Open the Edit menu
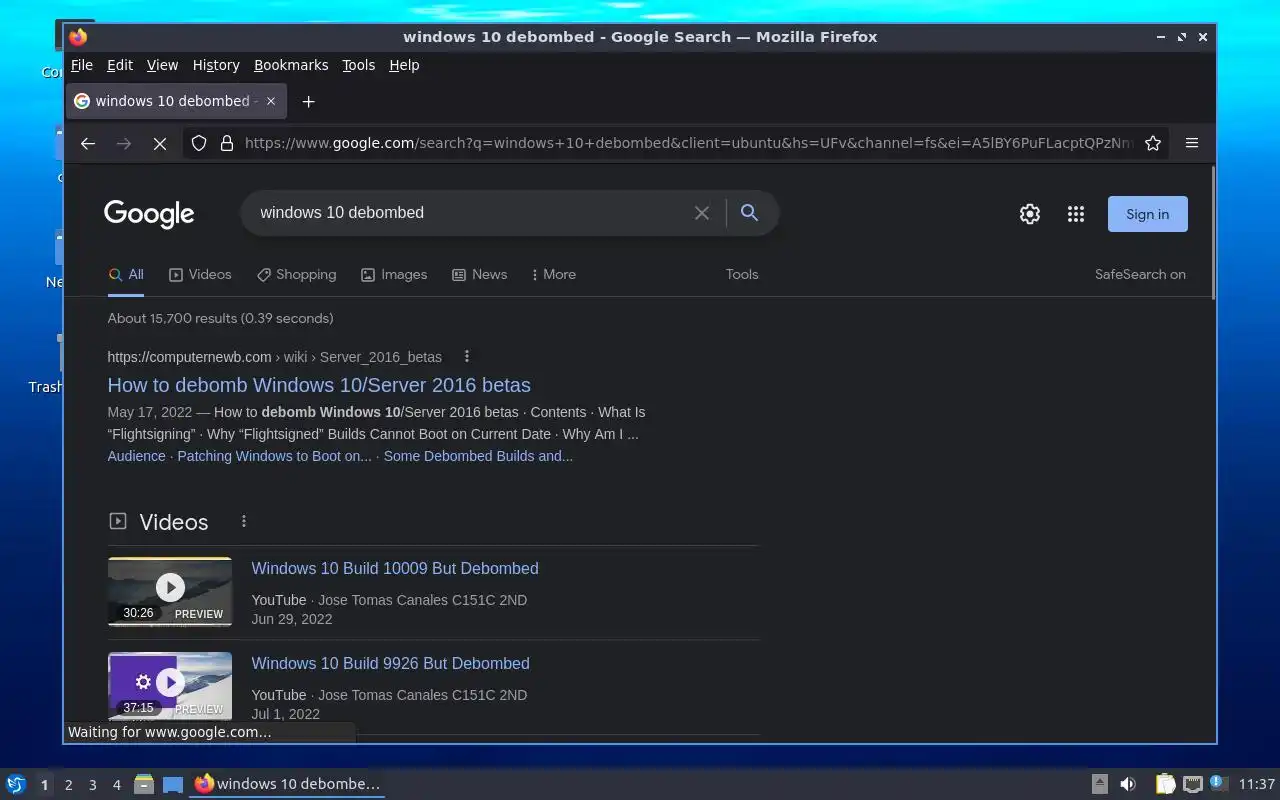The height and width of the screenshot is (800, 1280). click(x=120, y=65)
